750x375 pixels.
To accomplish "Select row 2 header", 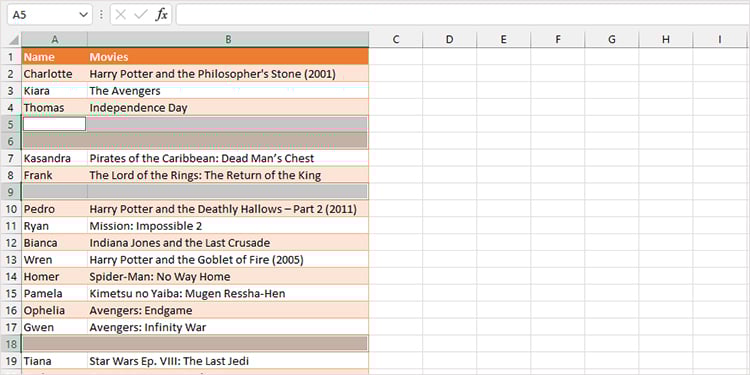I will tap(11, 74).
